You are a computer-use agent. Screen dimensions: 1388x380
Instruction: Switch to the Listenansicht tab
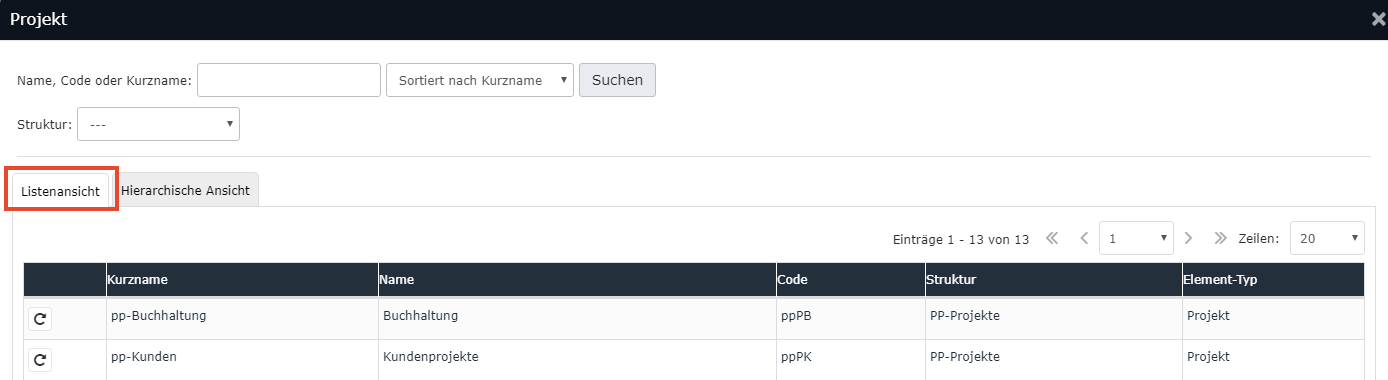tap(60, 190)
